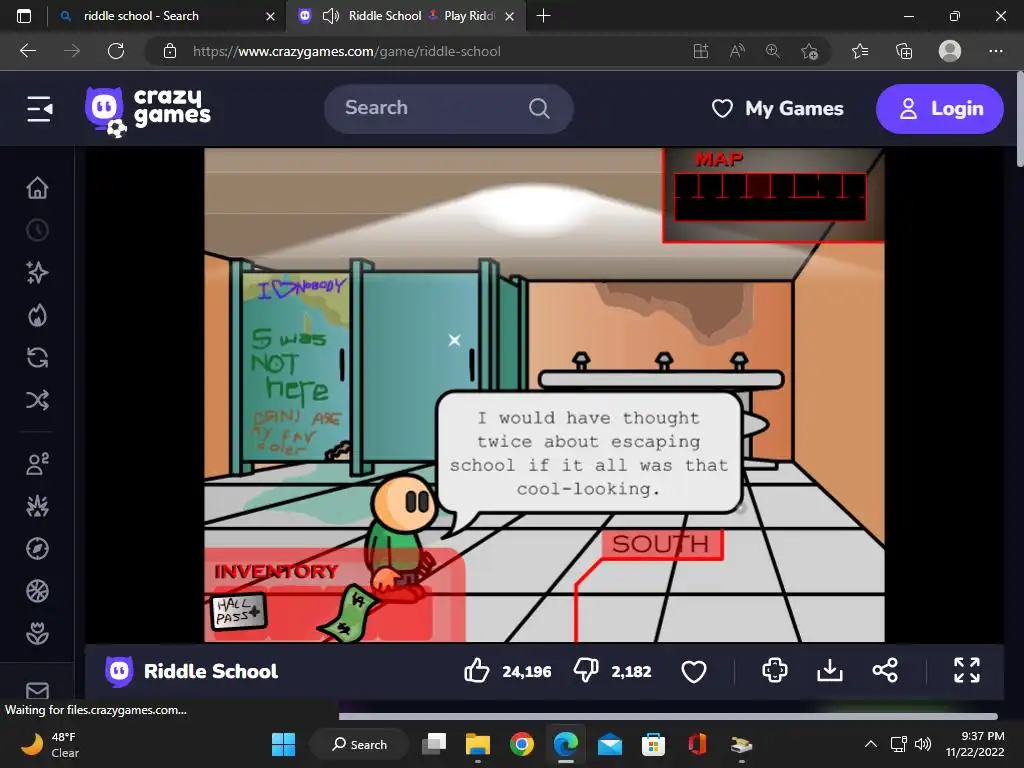Click the address bar URL
The width and height of the screenshot is (1024, 768).
347,51
